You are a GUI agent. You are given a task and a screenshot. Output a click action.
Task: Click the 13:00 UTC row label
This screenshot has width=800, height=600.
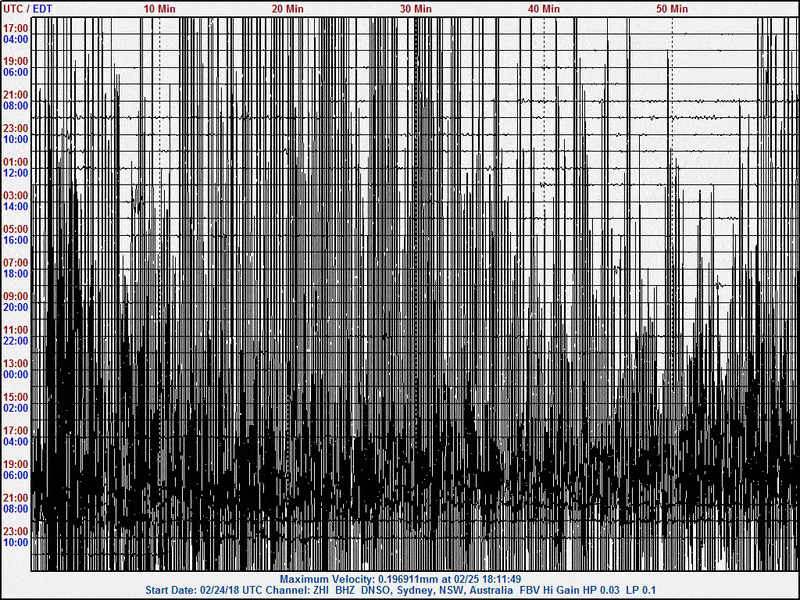pyautogui.click(x=16, y=364)
